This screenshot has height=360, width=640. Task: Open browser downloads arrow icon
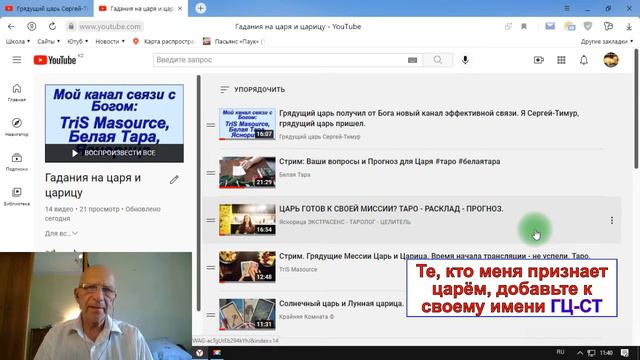[x=629, y=27]
